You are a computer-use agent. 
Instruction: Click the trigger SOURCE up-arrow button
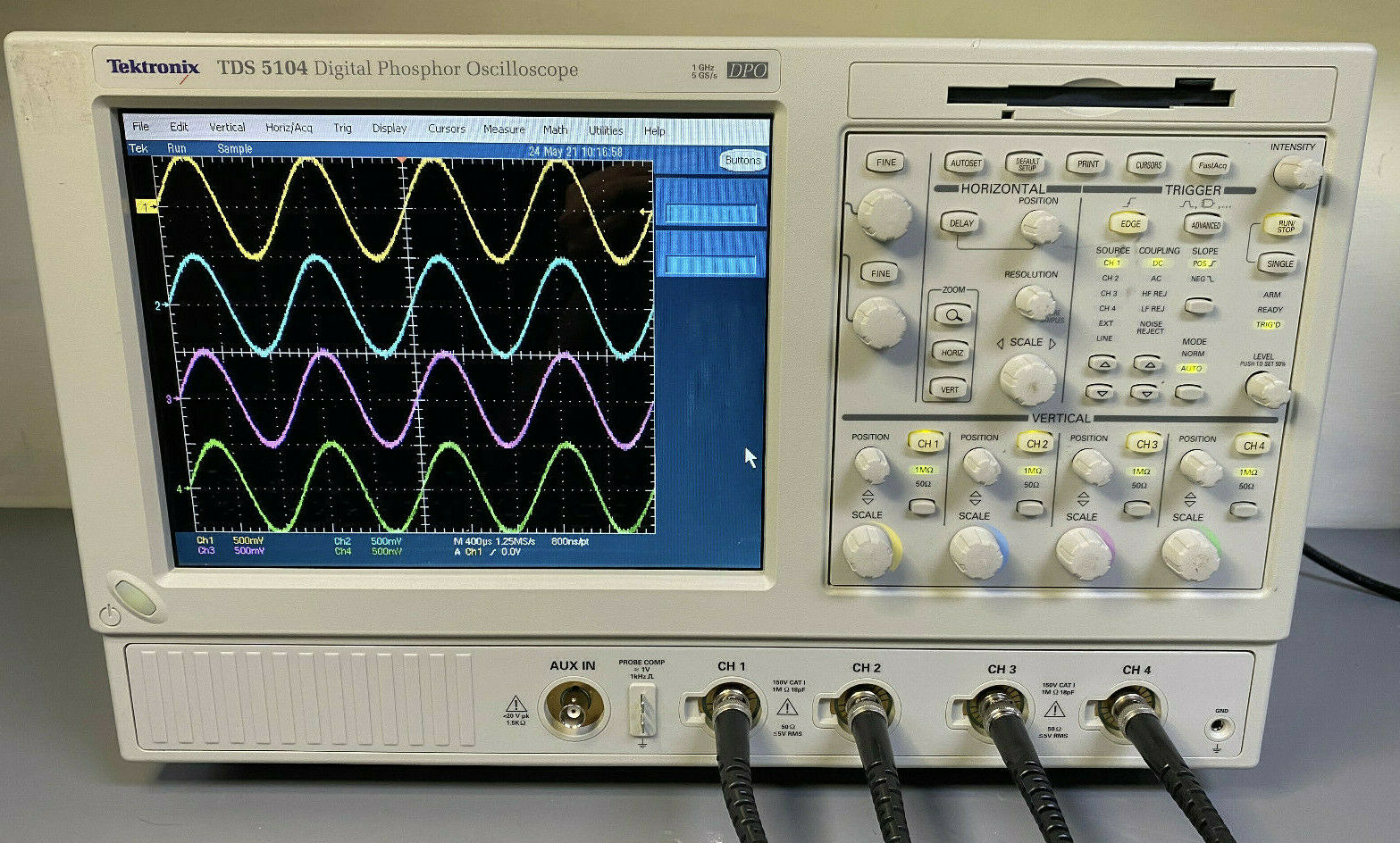(1104, 363)
